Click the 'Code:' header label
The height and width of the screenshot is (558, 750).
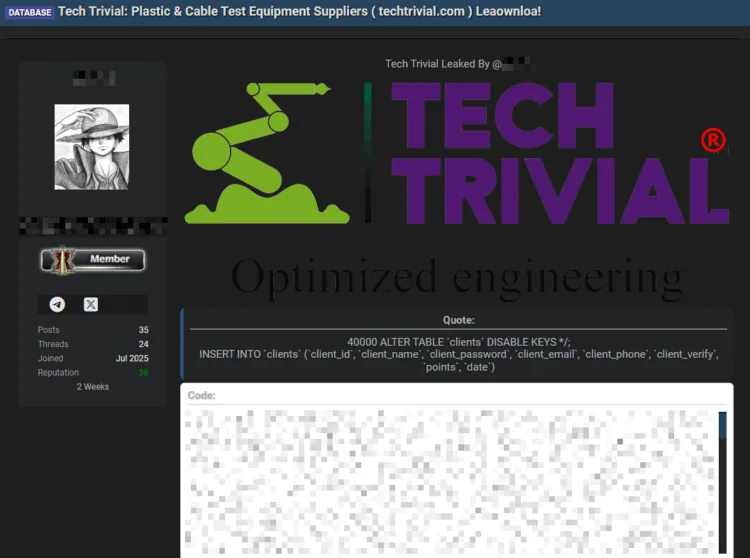pyautogui.click(x=201, y=395)
